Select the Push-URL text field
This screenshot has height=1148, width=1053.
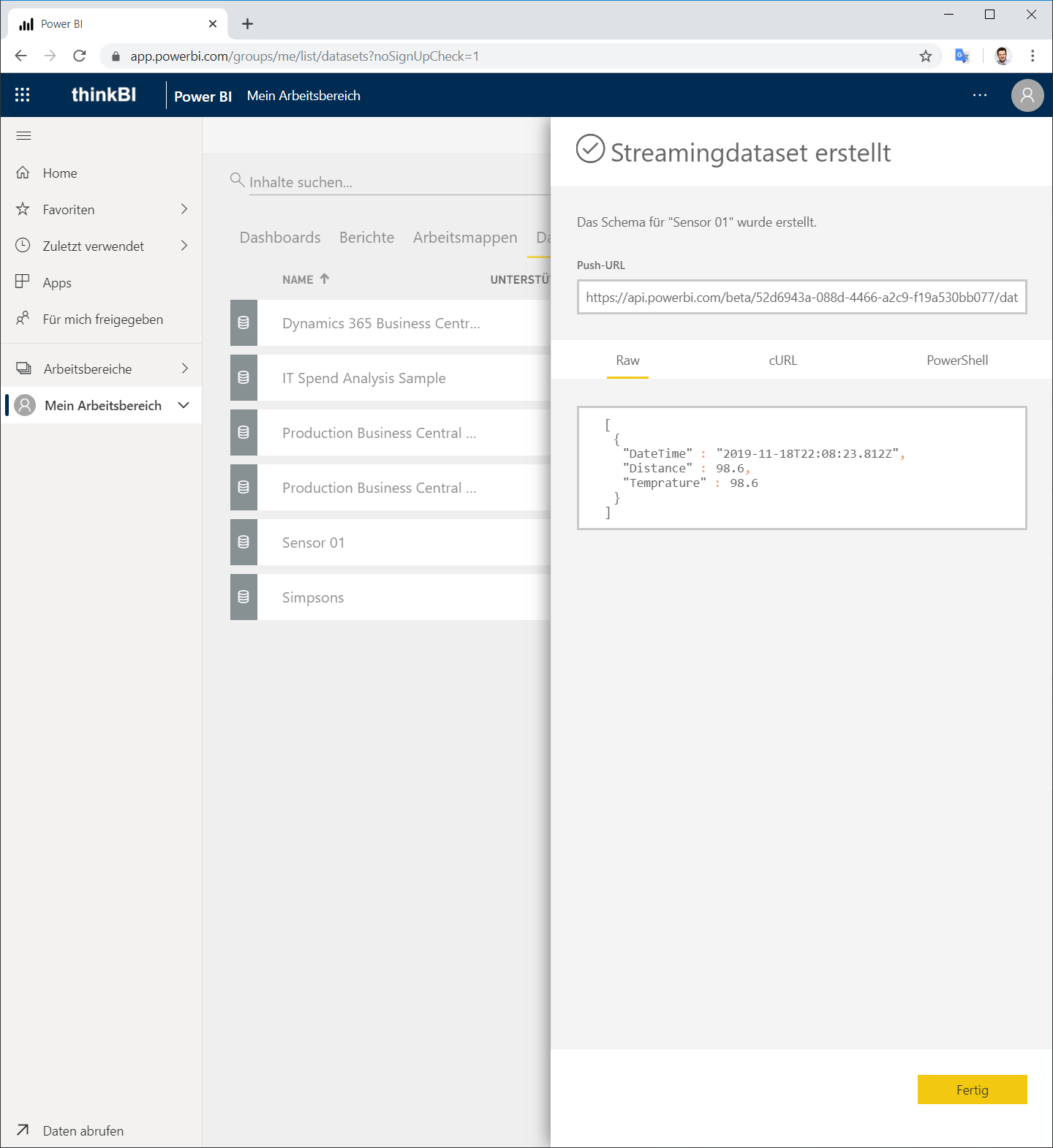click(x=802, y=297)
